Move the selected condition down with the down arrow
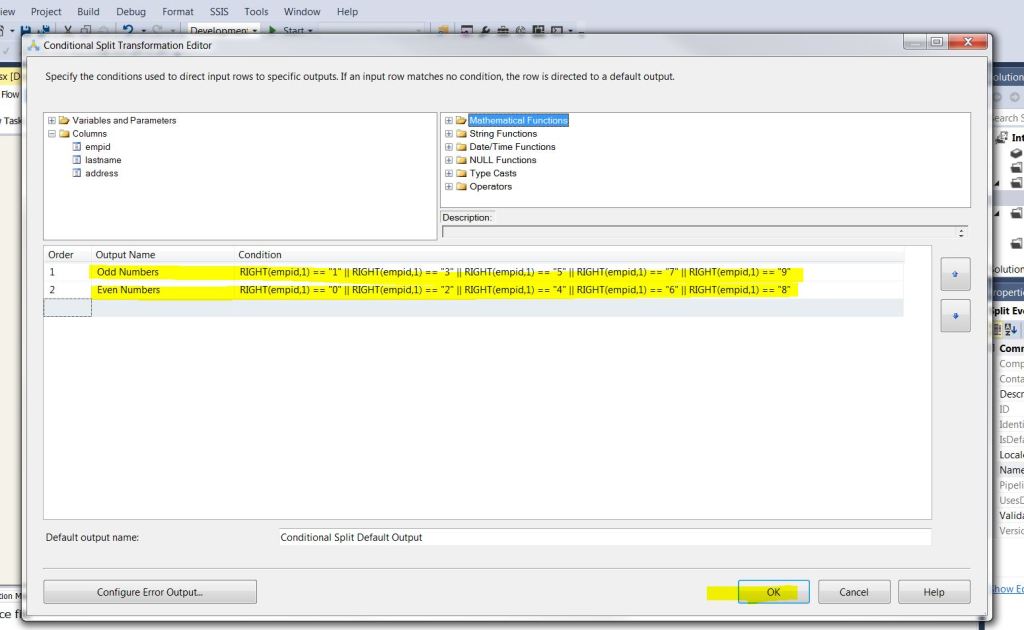1024x630 pixels. click(955, 316)
